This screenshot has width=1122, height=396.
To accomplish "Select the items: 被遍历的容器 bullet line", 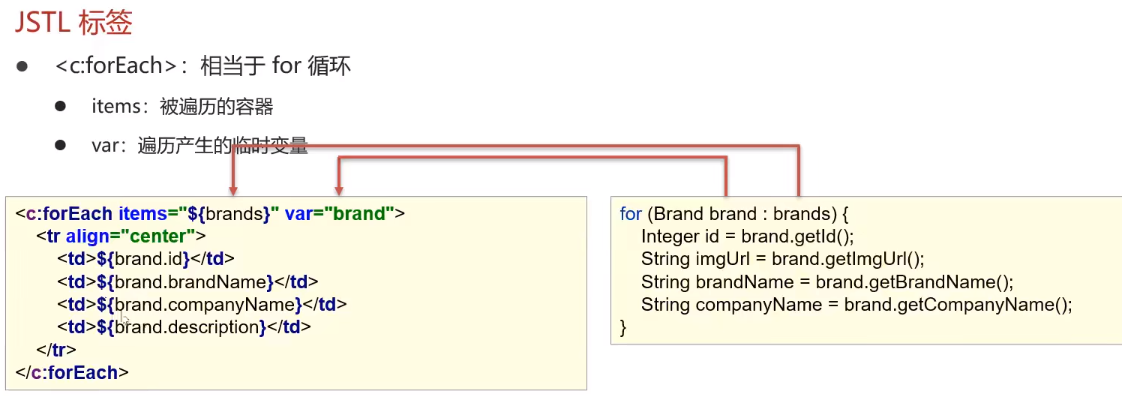I will (x=182, y=107).
